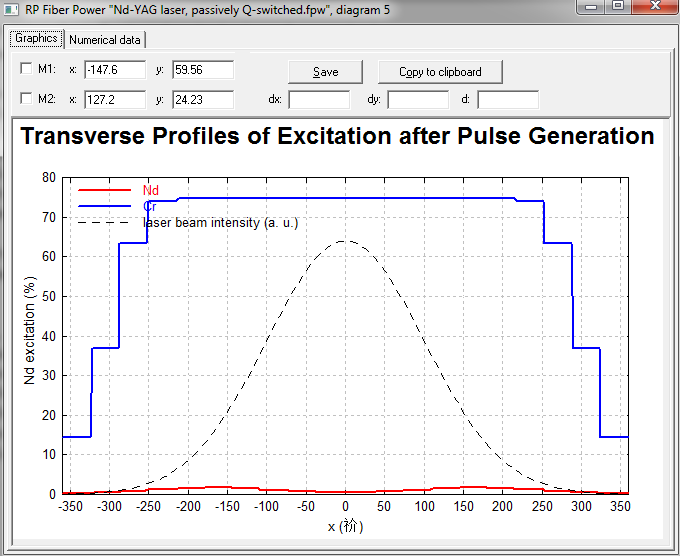Enable the M1 marker checkbox

pyautogui.click(x=26, y=69)
